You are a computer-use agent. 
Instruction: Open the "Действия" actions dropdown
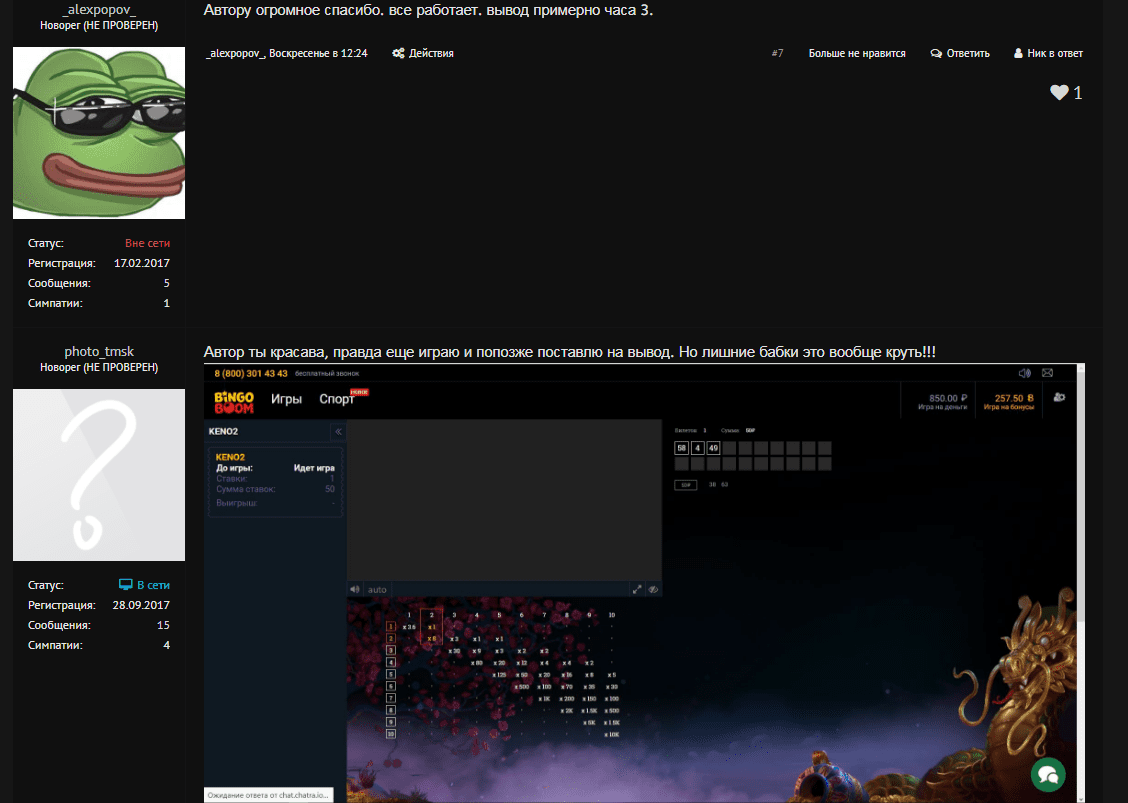423,54
